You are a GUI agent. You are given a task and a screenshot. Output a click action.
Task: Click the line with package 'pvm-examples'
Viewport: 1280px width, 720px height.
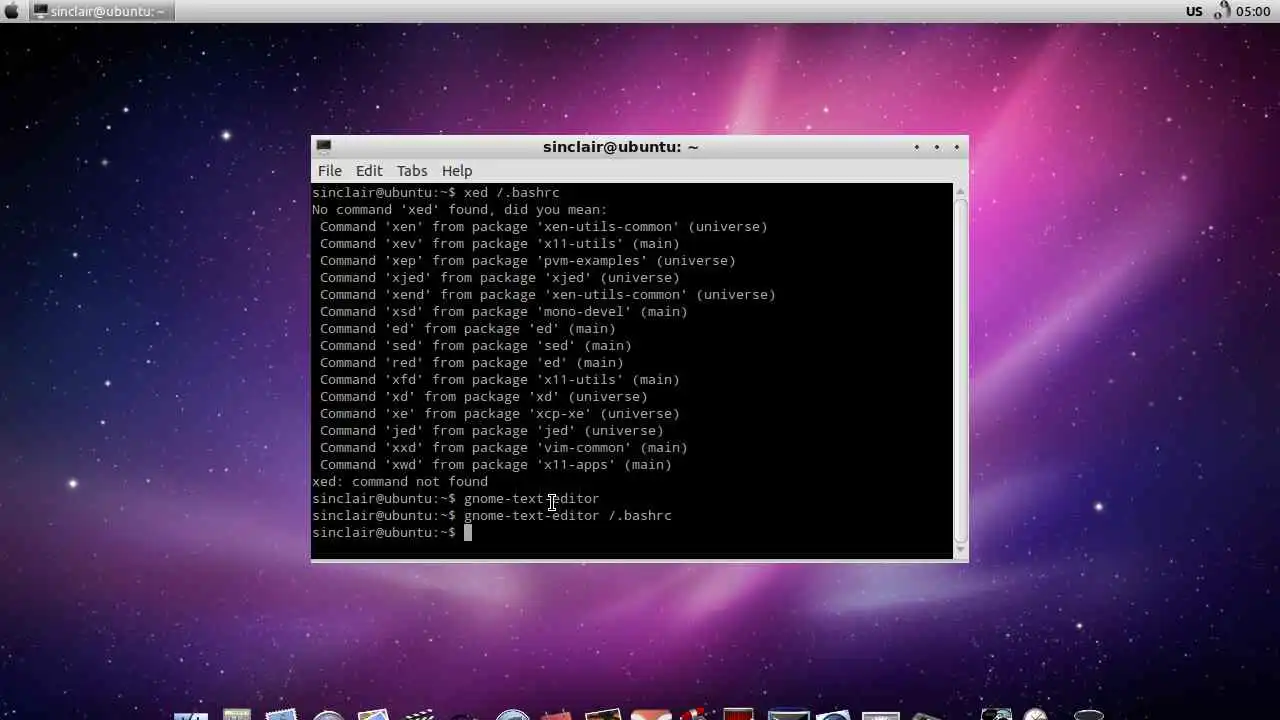[x=527, y=260]
